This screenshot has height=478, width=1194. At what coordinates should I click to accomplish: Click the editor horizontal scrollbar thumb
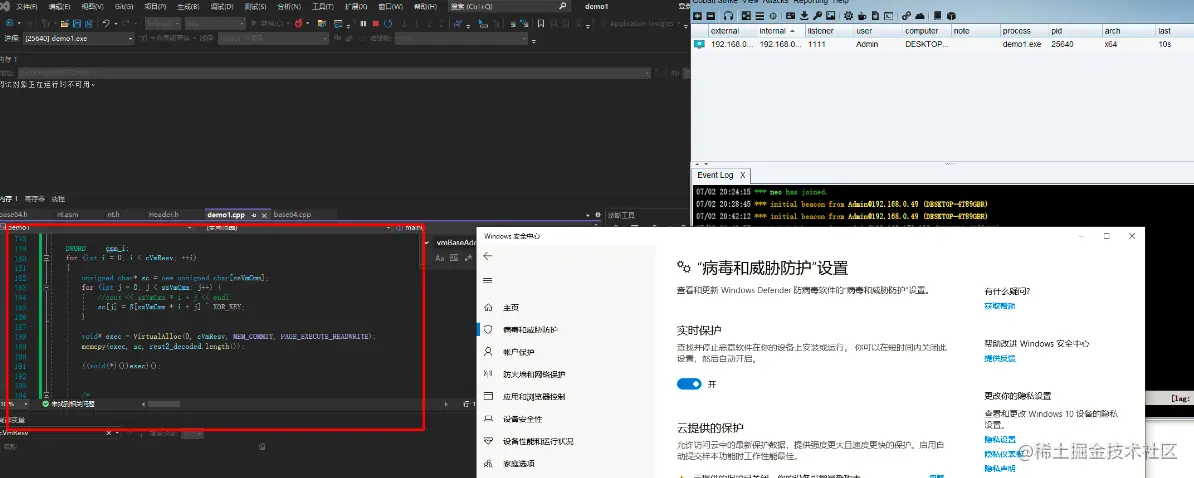pyautogui.click(x=164, y=404)
